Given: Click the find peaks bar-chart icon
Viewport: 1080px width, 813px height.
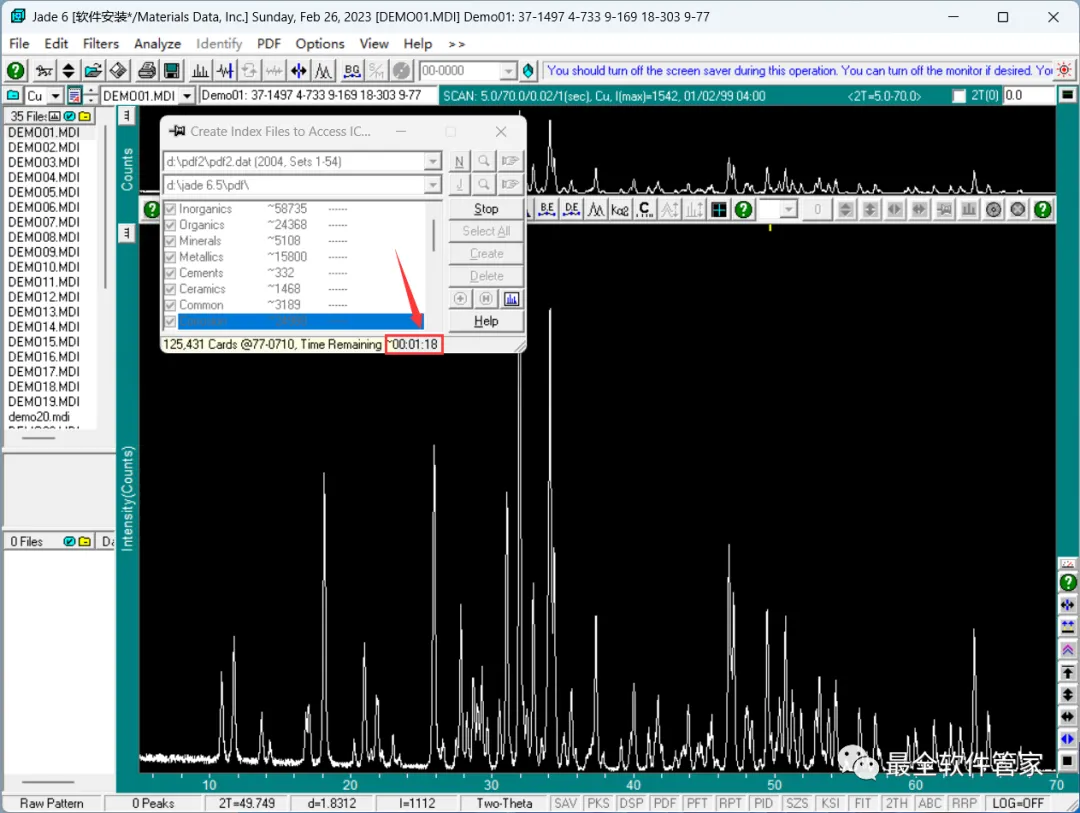Looking at the screenshot, I should point(200,70).
